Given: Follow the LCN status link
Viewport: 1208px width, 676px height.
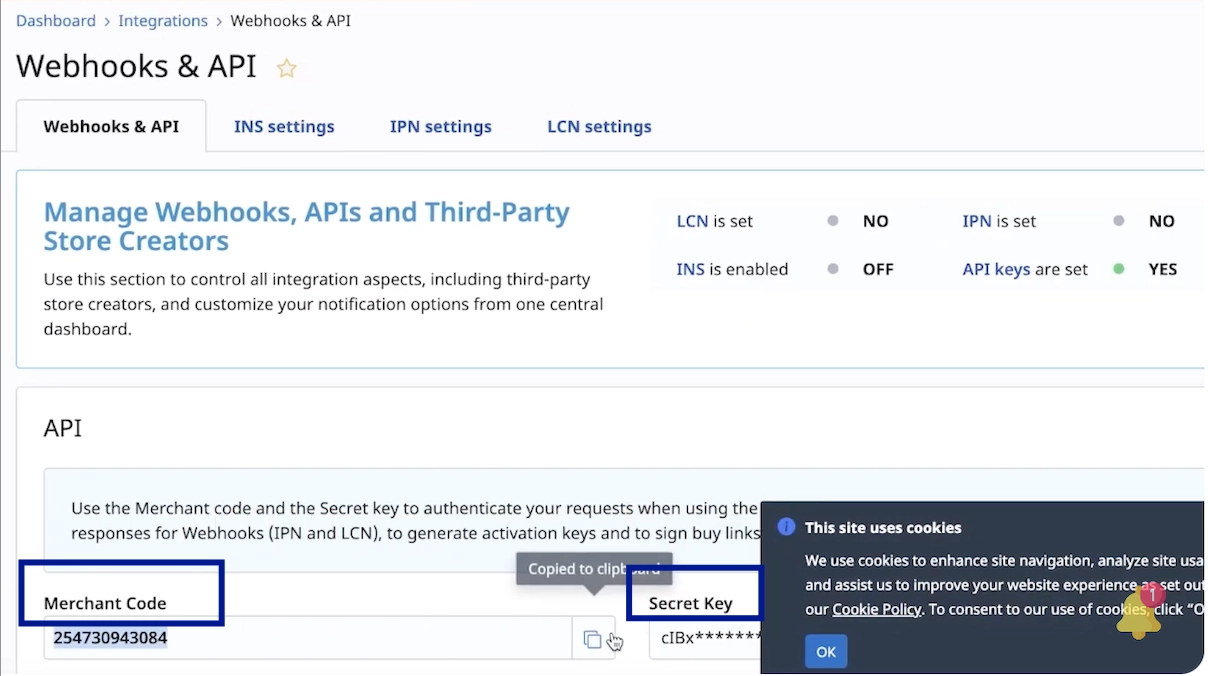Looking at the screenshot, I should point(692,221).
